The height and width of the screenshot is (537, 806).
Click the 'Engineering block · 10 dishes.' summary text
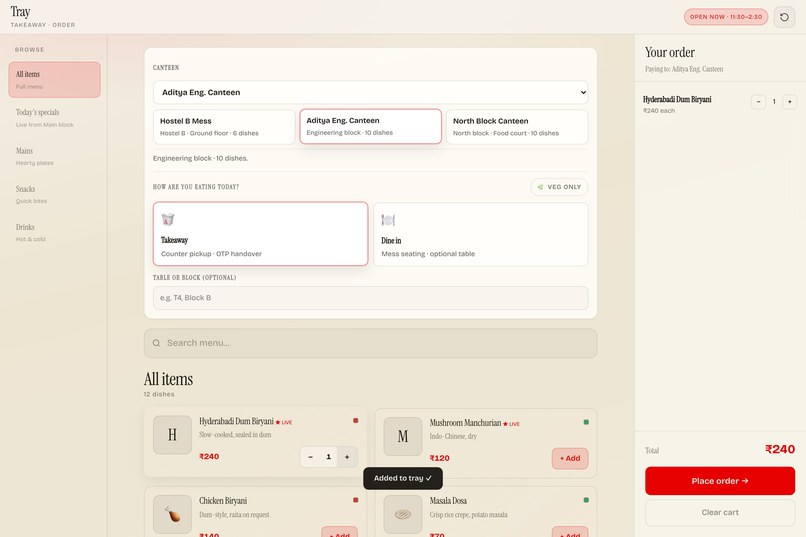[200, 158]
